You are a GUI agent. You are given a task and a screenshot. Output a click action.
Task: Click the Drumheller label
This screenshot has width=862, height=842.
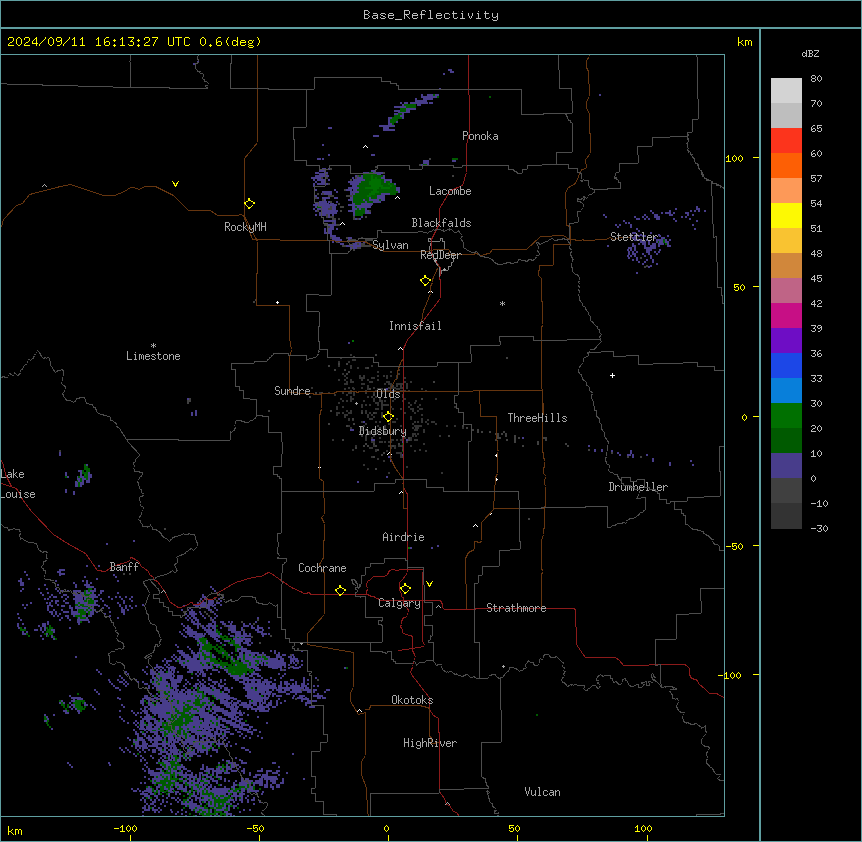(638, 487)
